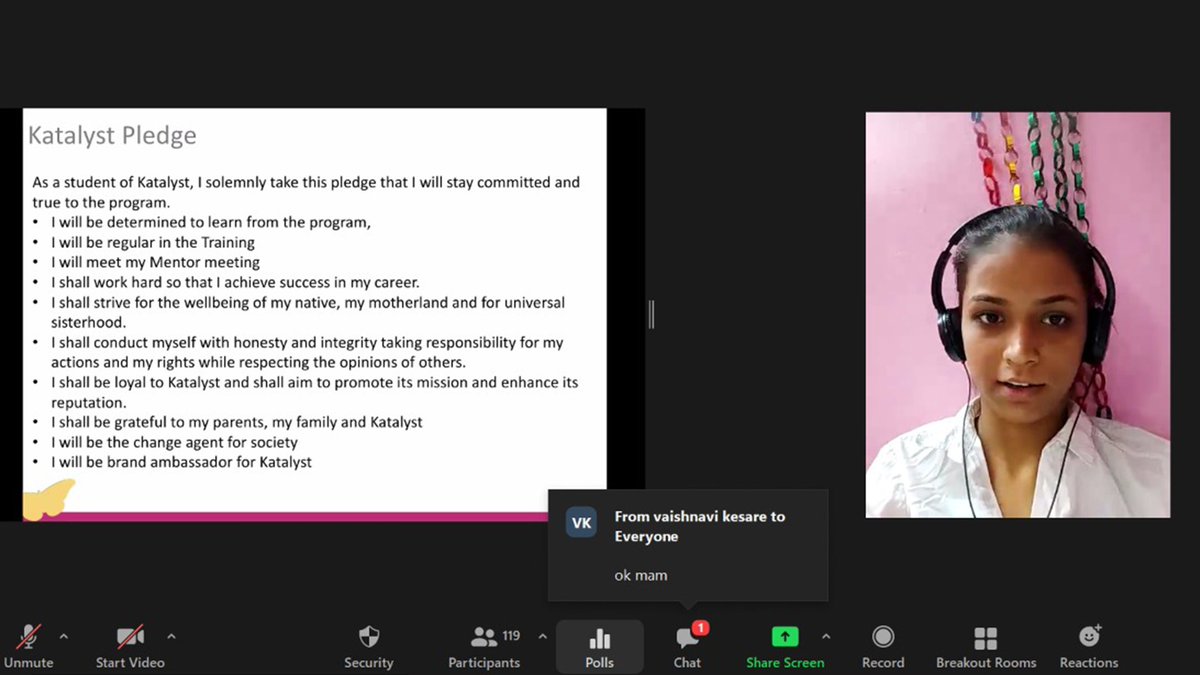Open the Security shield menu

coord(368,646)
